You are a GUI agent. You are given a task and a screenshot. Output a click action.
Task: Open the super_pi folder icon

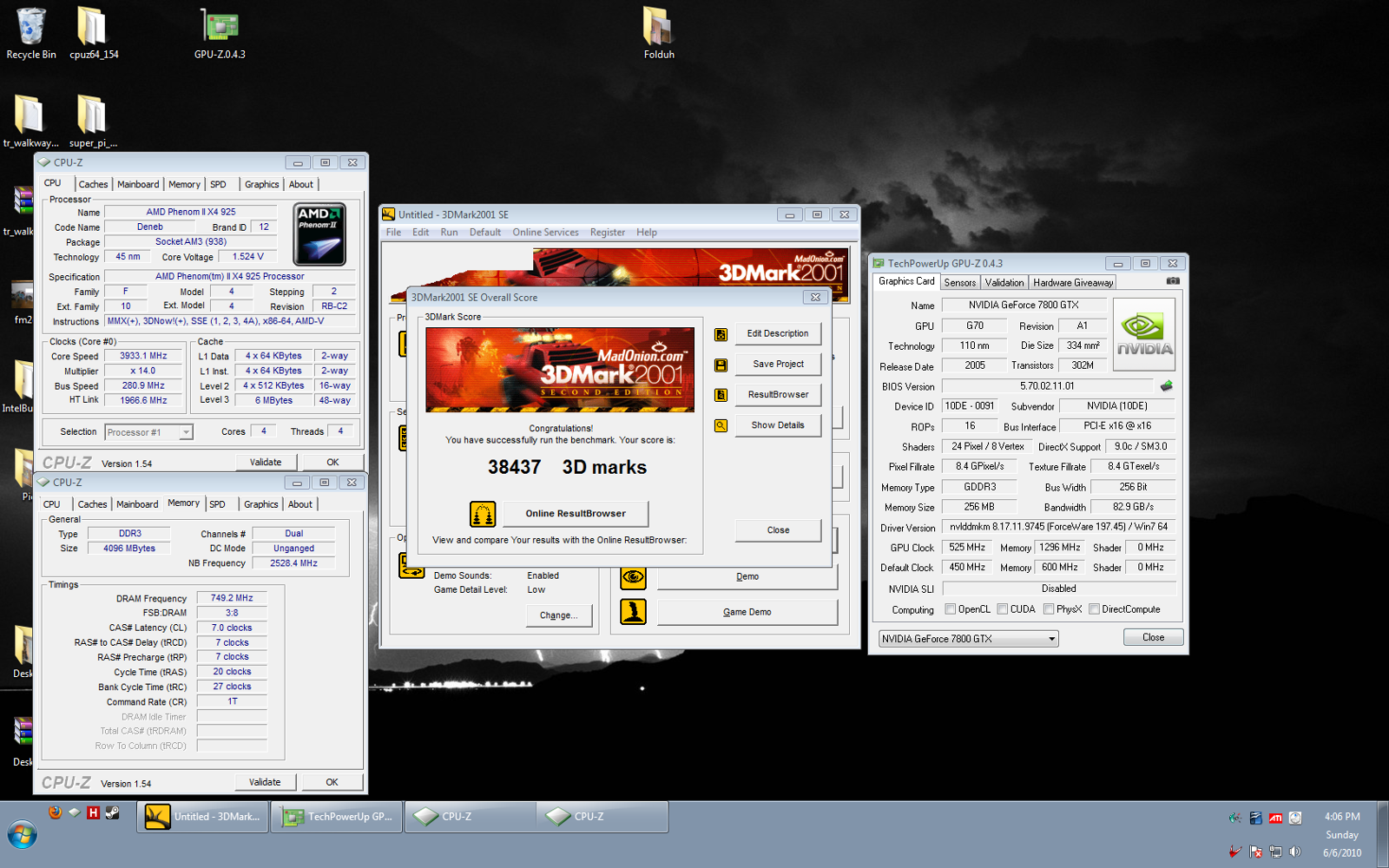[x=92, y=122]
